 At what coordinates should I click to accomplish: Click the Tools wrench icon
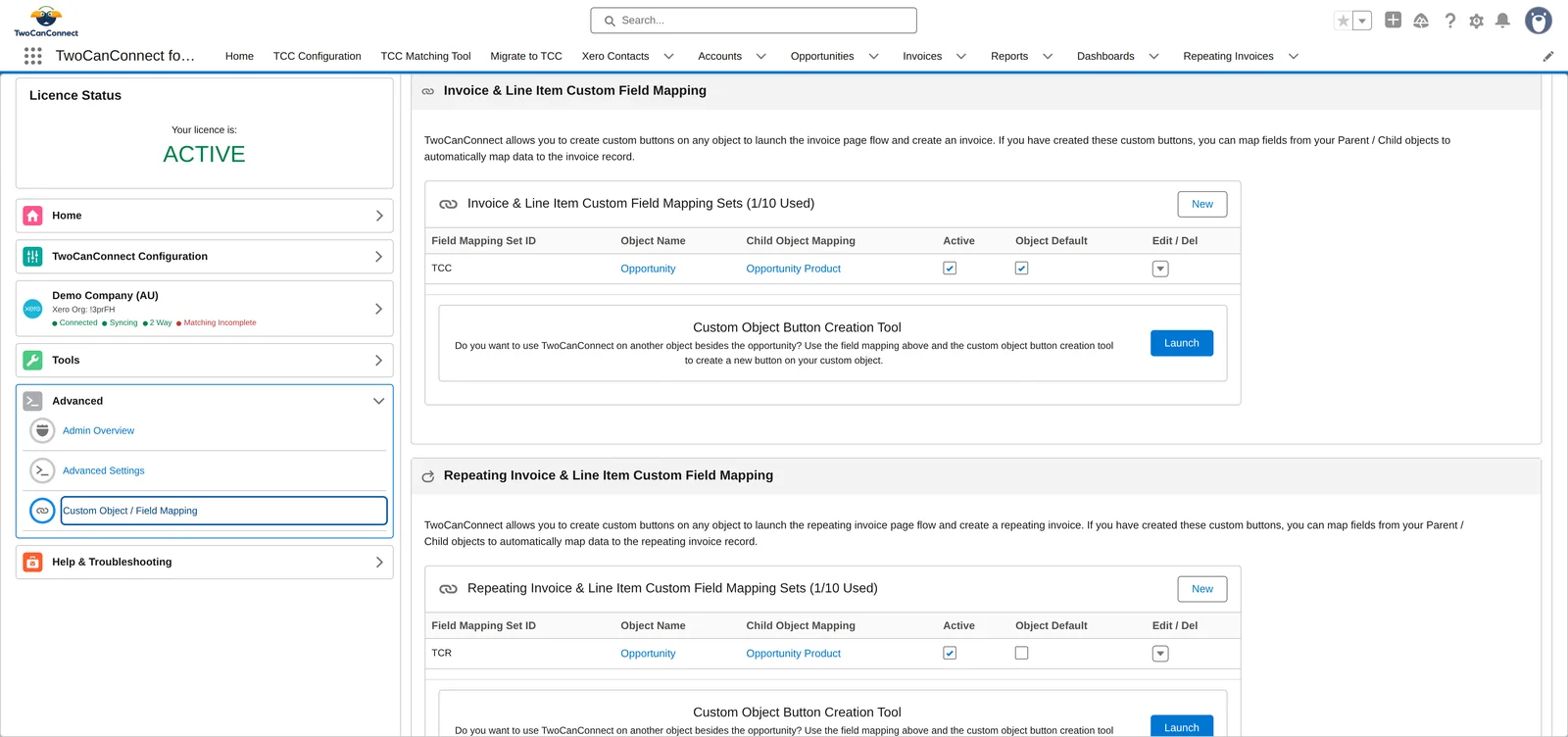click(32, 361)
